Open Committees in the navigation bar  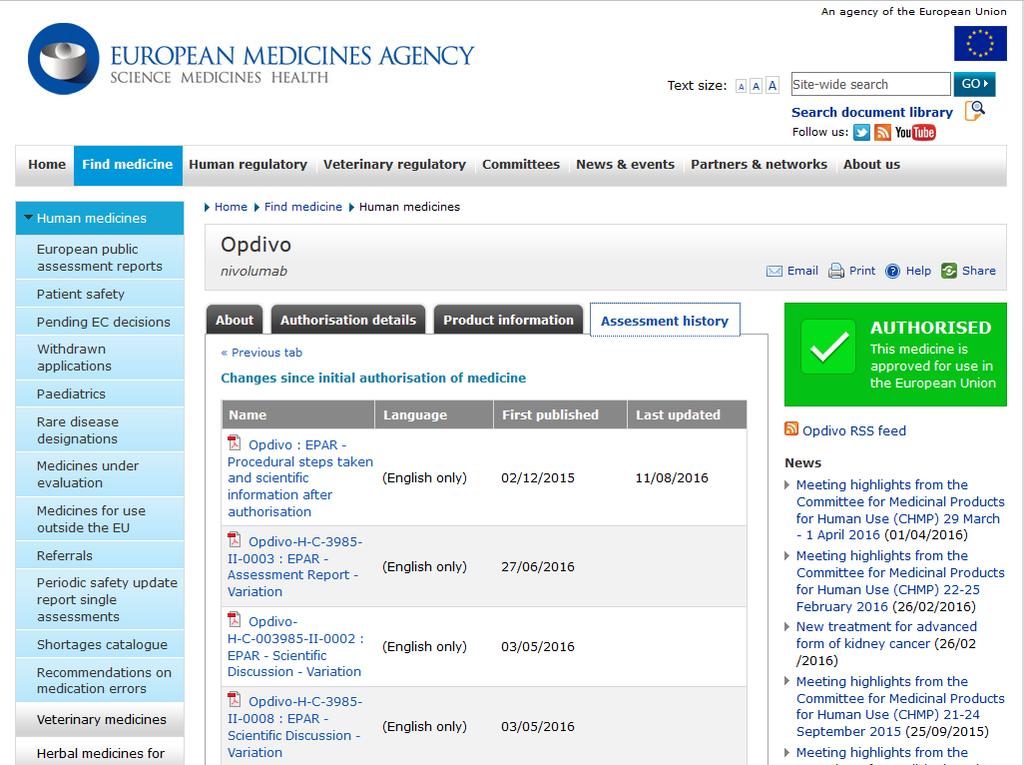(x=521, y=165)
